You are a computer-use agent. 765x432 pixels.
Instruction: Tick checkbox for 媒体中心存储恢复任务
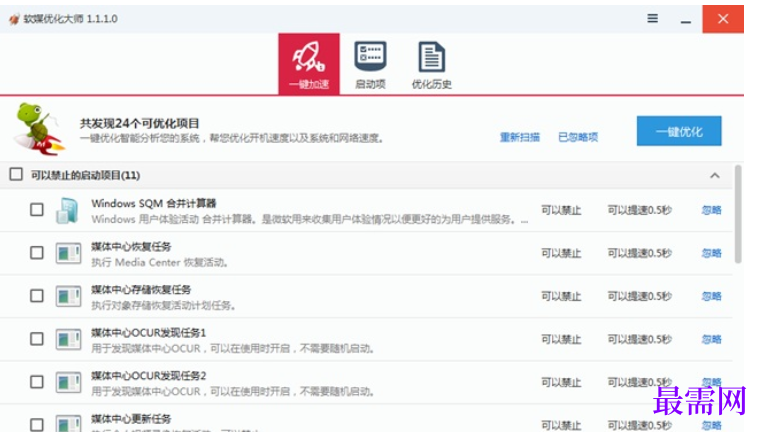[37, 296]
